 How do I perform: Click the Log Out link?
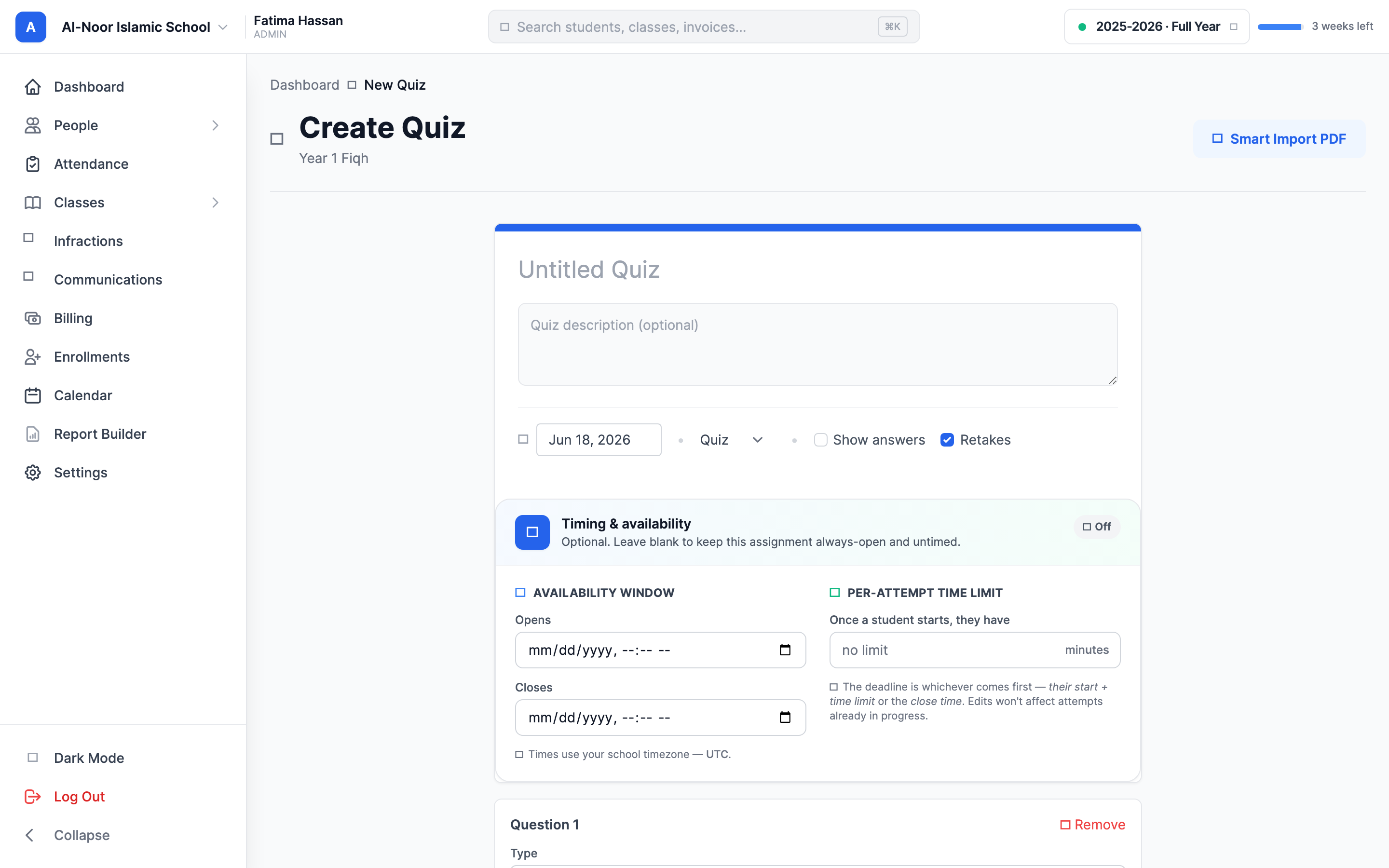(122, 796)
